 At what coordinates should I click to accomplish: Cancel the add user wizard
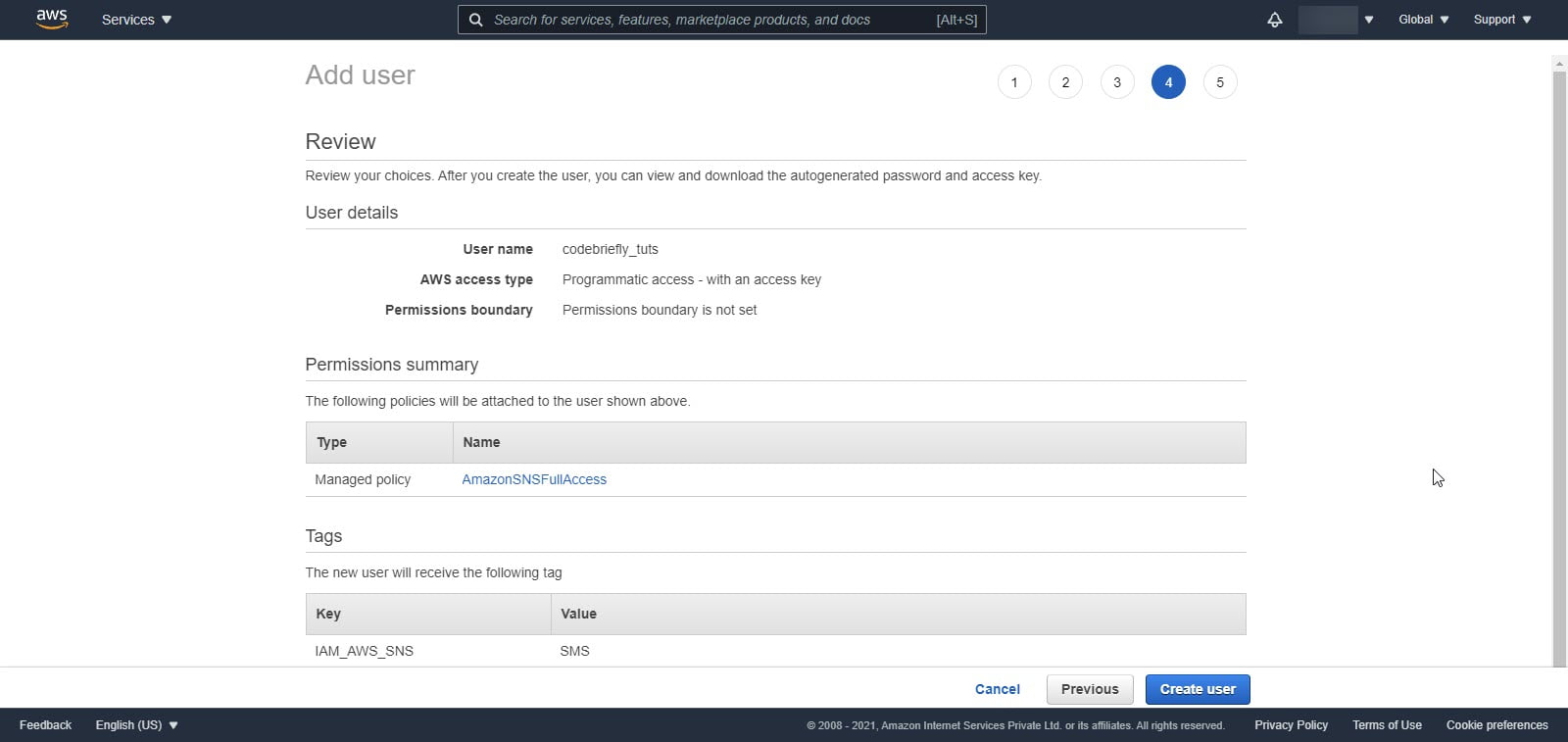point(998,689)
